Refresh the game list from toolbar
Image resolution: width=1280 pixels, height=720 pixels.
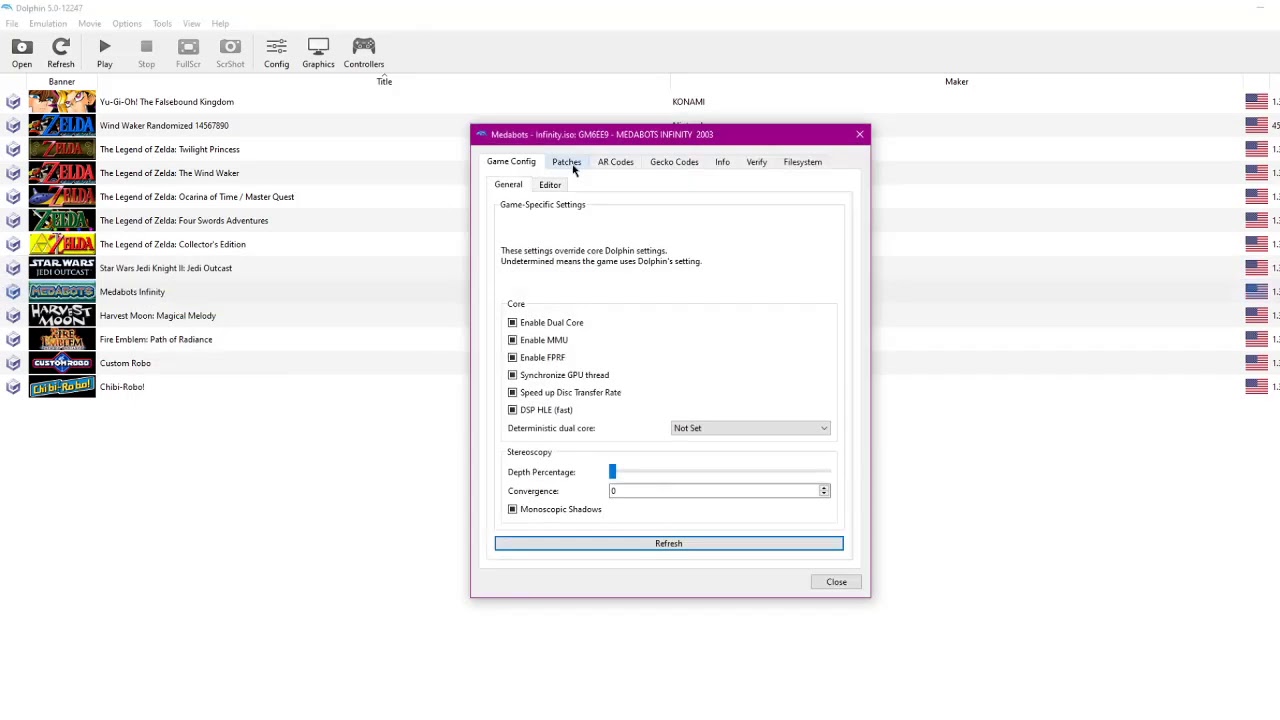pos(61,53)
